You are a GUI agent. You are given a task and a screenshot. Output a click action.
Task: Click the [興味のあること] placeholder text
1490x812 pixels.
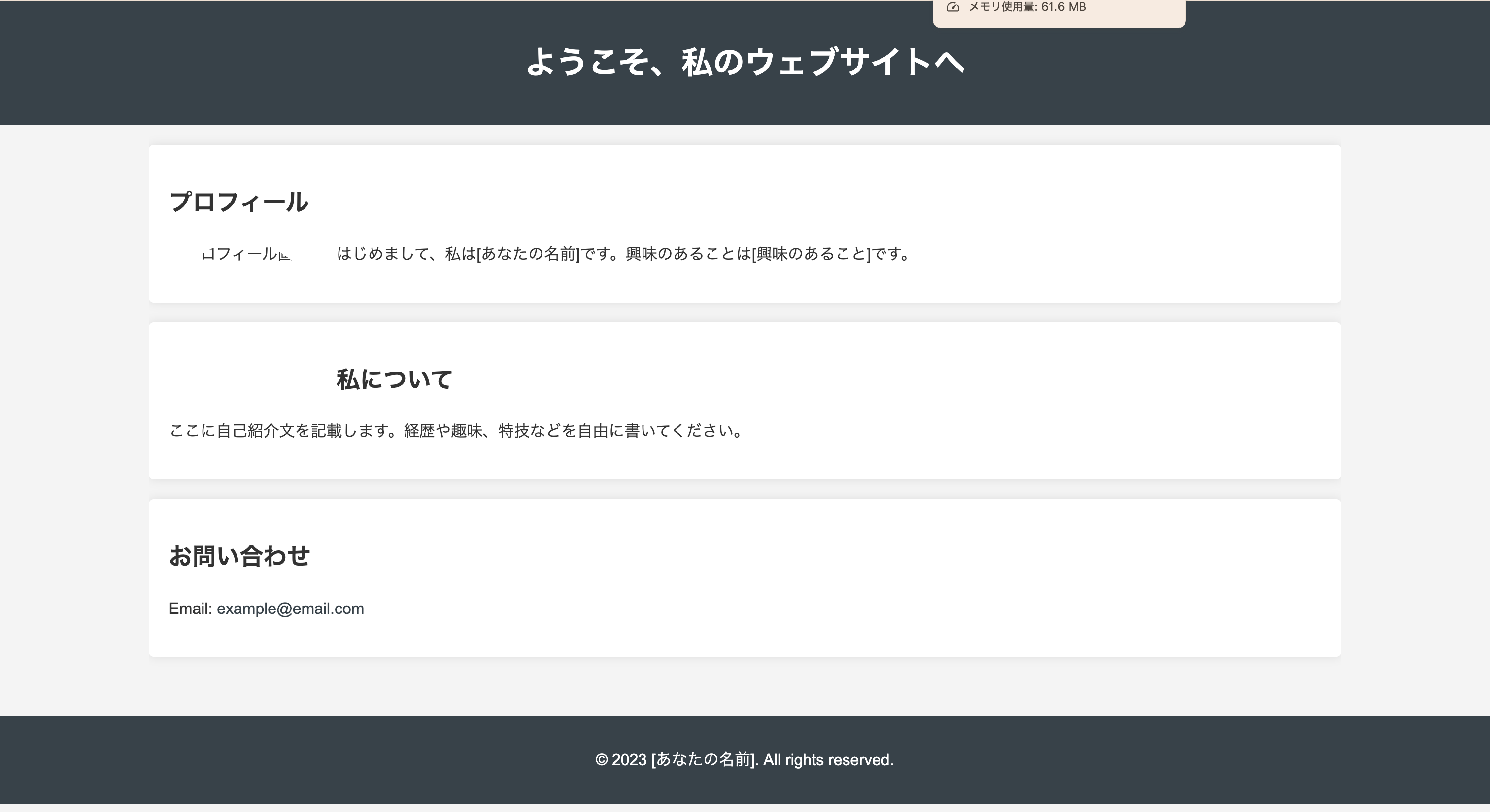811,253
